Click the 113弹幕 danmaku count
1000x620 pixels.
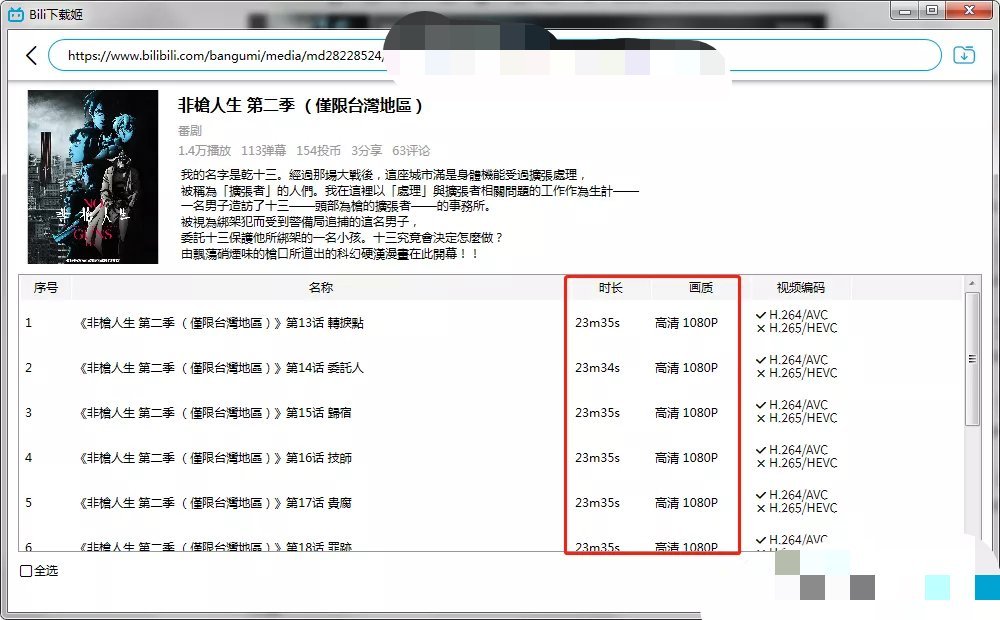point(263,151)
